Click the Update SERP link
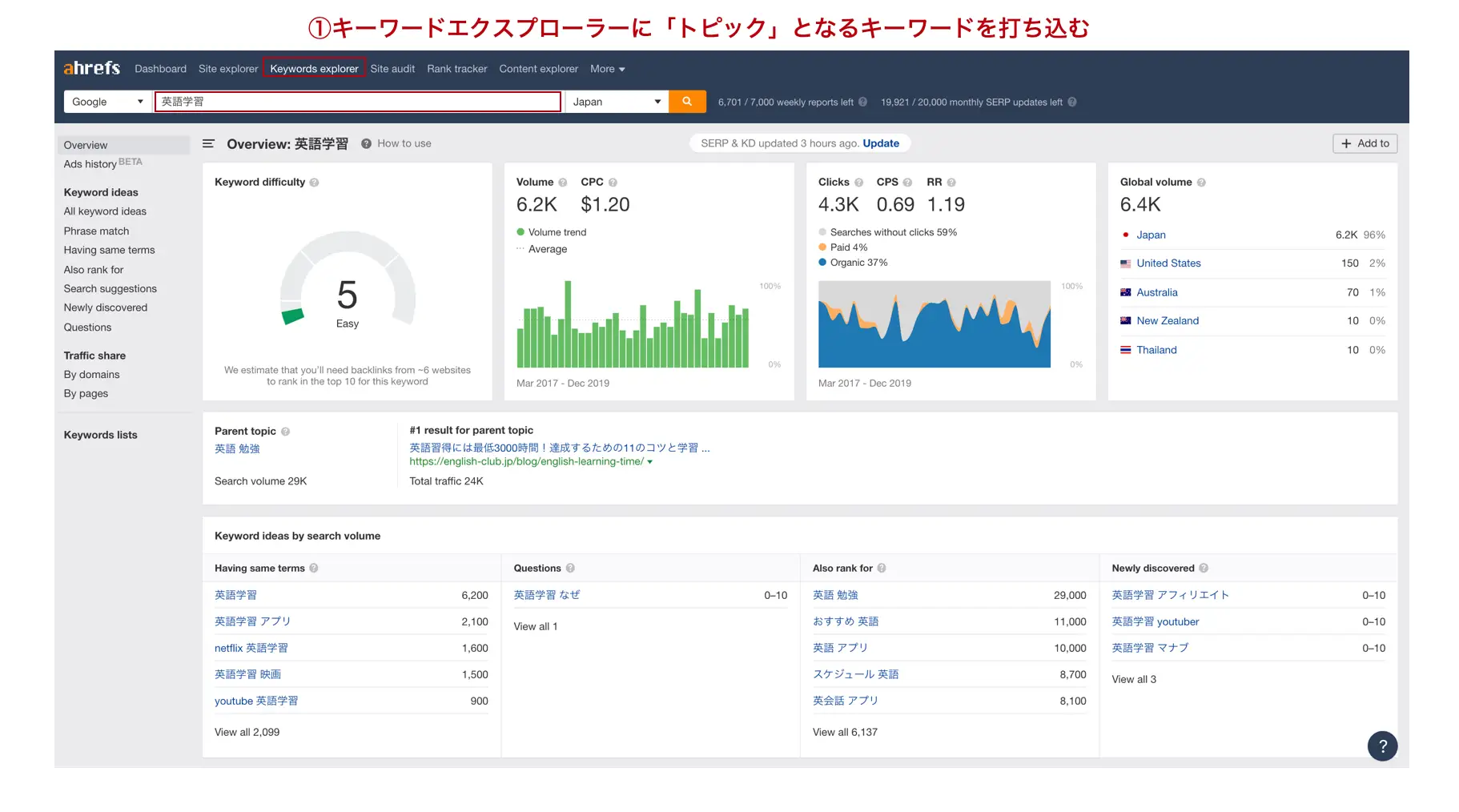The width and height of the screenshot is (1459, 812). click(881, 143)
